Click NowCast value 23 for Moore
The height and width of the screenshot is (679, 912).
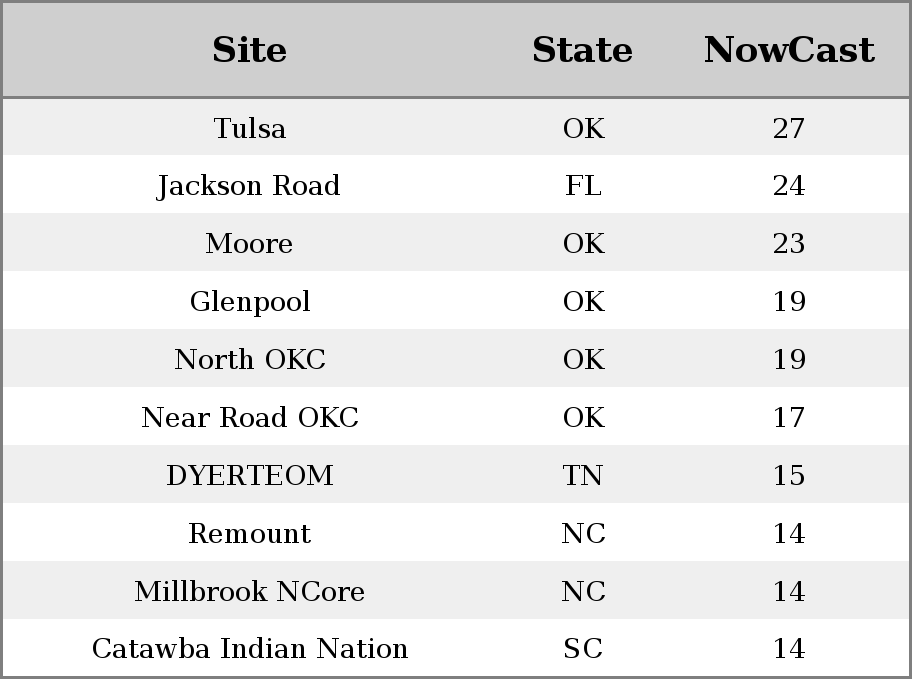pyautogui.click(x=789, y=243)
